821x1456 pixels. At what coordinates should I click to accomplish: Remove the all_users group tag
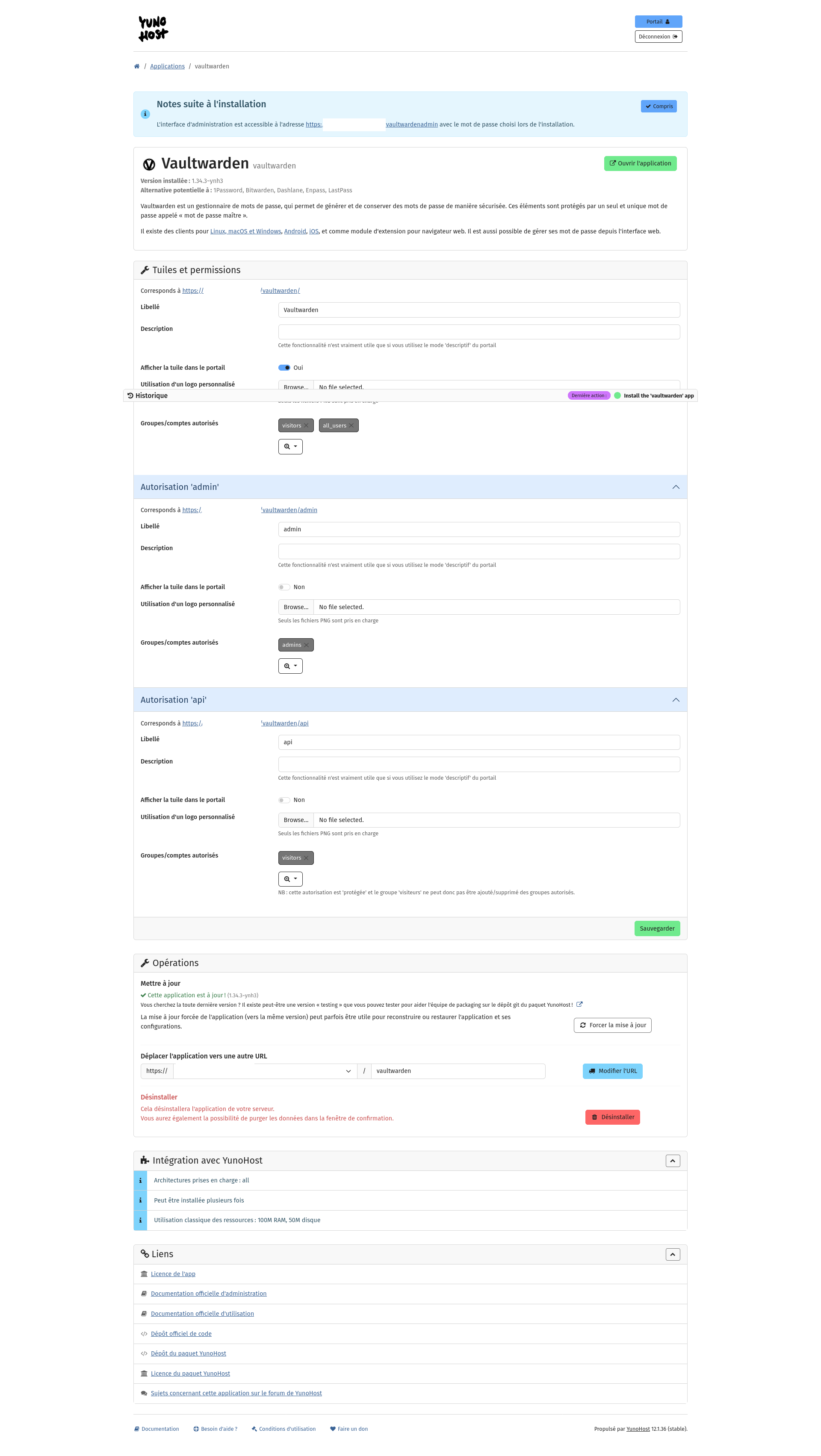coord(351,426)
